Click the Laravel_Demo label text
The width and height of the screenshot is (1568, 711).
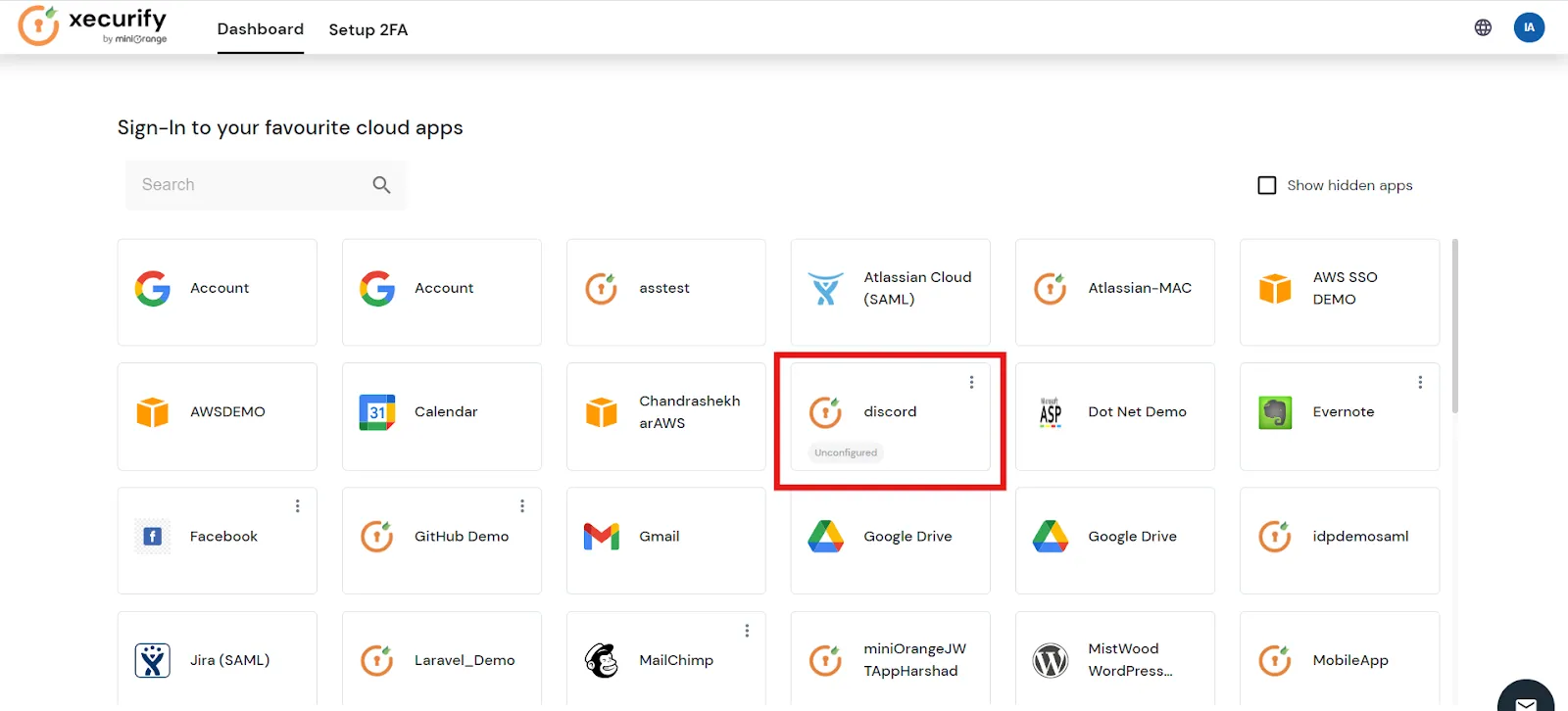click(465, 661)
